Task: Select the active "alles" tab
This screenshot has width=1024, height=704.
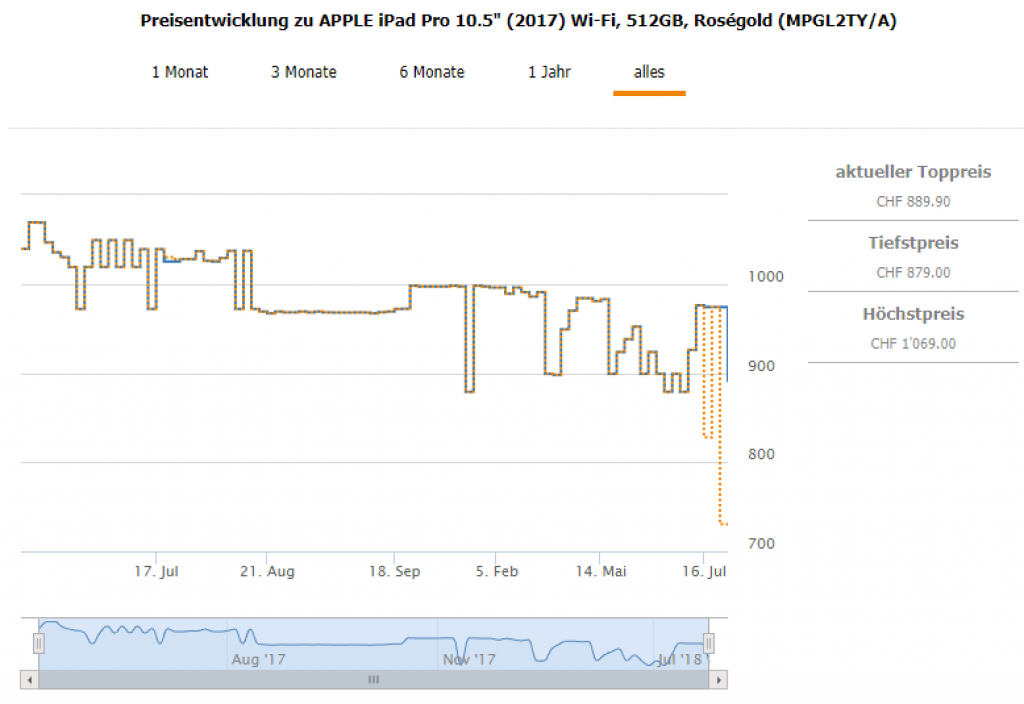Action: [x=649, y=72]
